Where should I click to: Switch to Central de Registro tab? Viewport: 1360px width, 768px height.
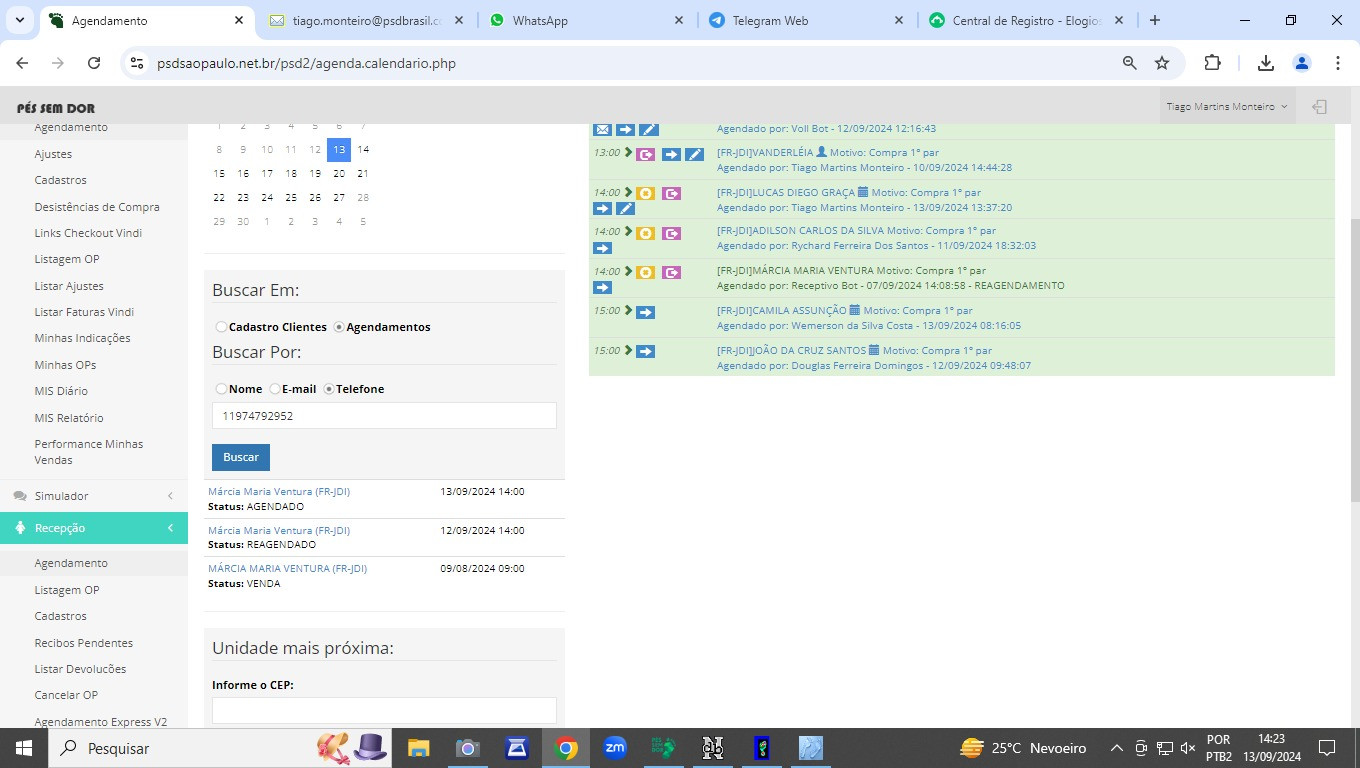(1027, 20)
